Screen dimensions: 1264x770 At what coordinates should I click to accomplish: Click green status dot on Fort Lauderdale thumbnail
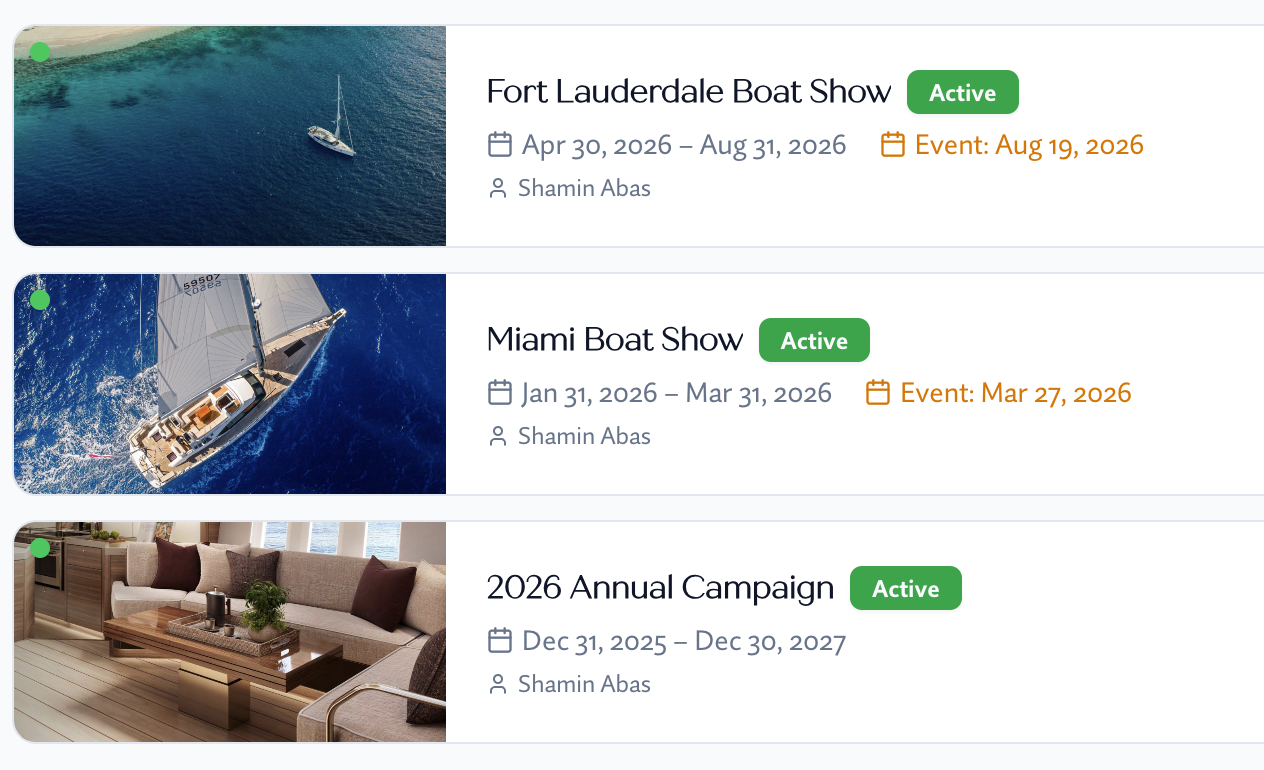[40, 52]
